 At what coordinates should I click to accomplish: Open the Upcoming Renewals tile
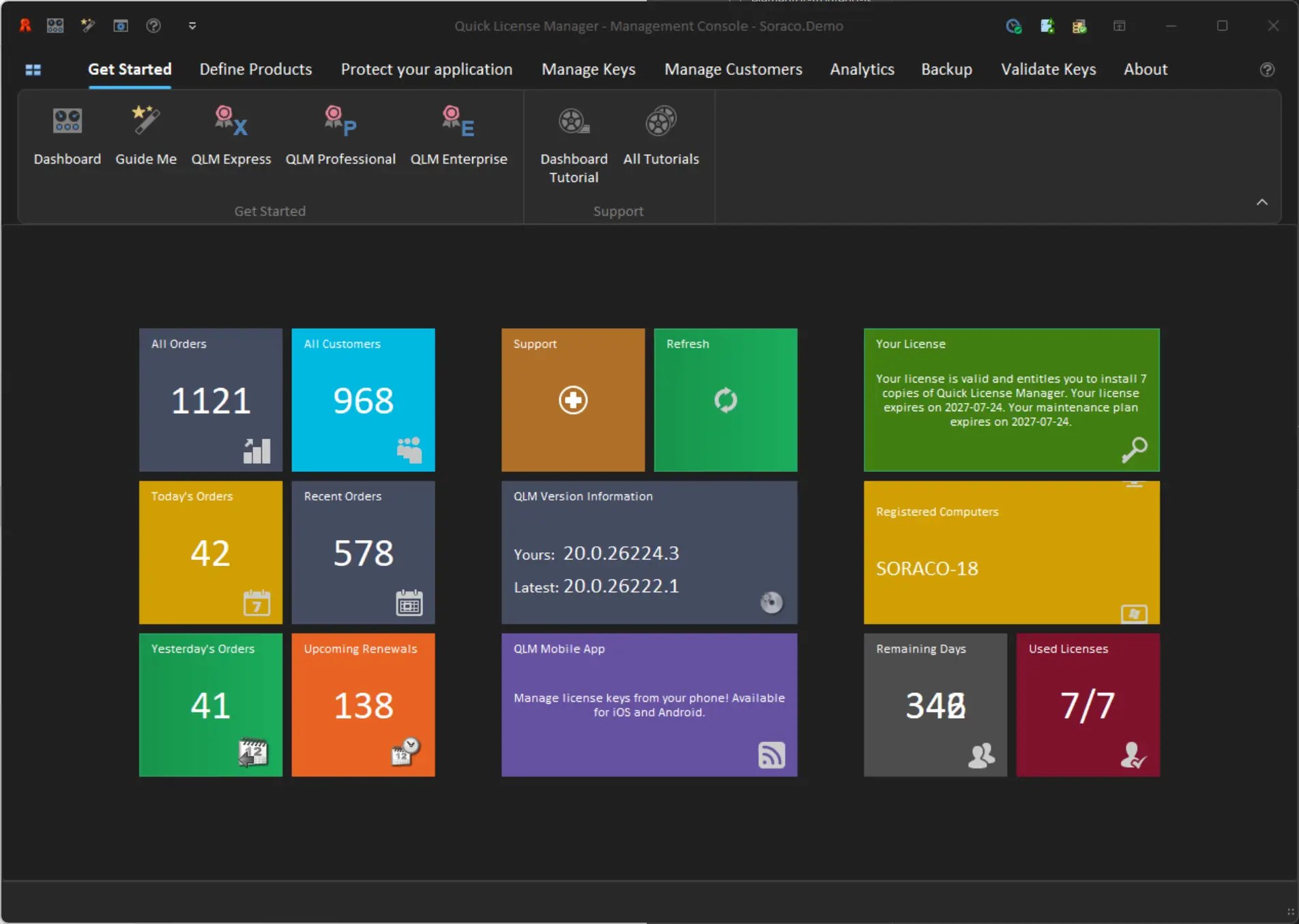coord(364,705)
